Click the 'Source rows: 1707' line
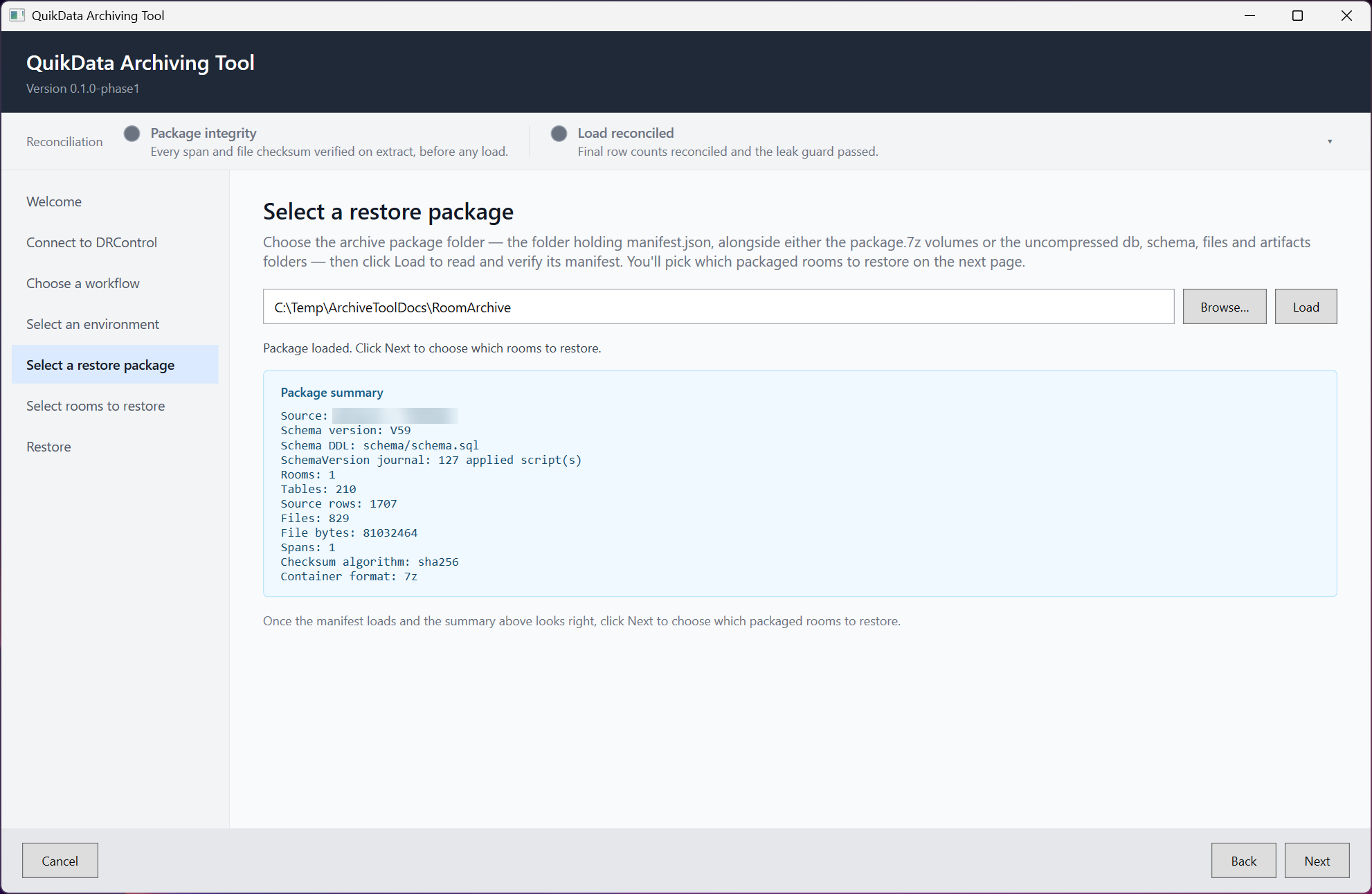1372x894 pixels. coord(339,503)
